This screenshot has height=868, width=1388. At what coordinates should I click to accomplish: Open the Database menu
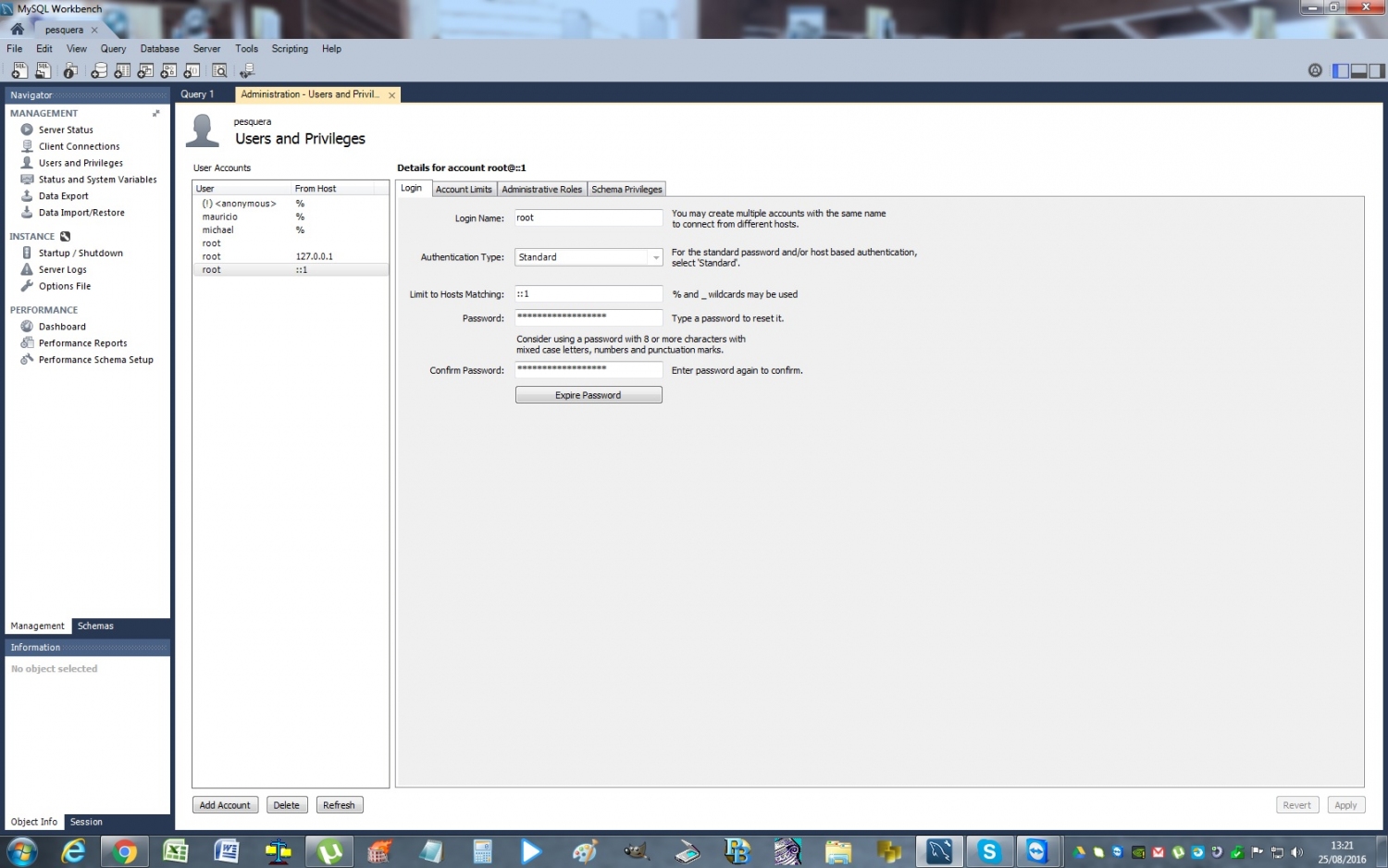tap(159, 49)
